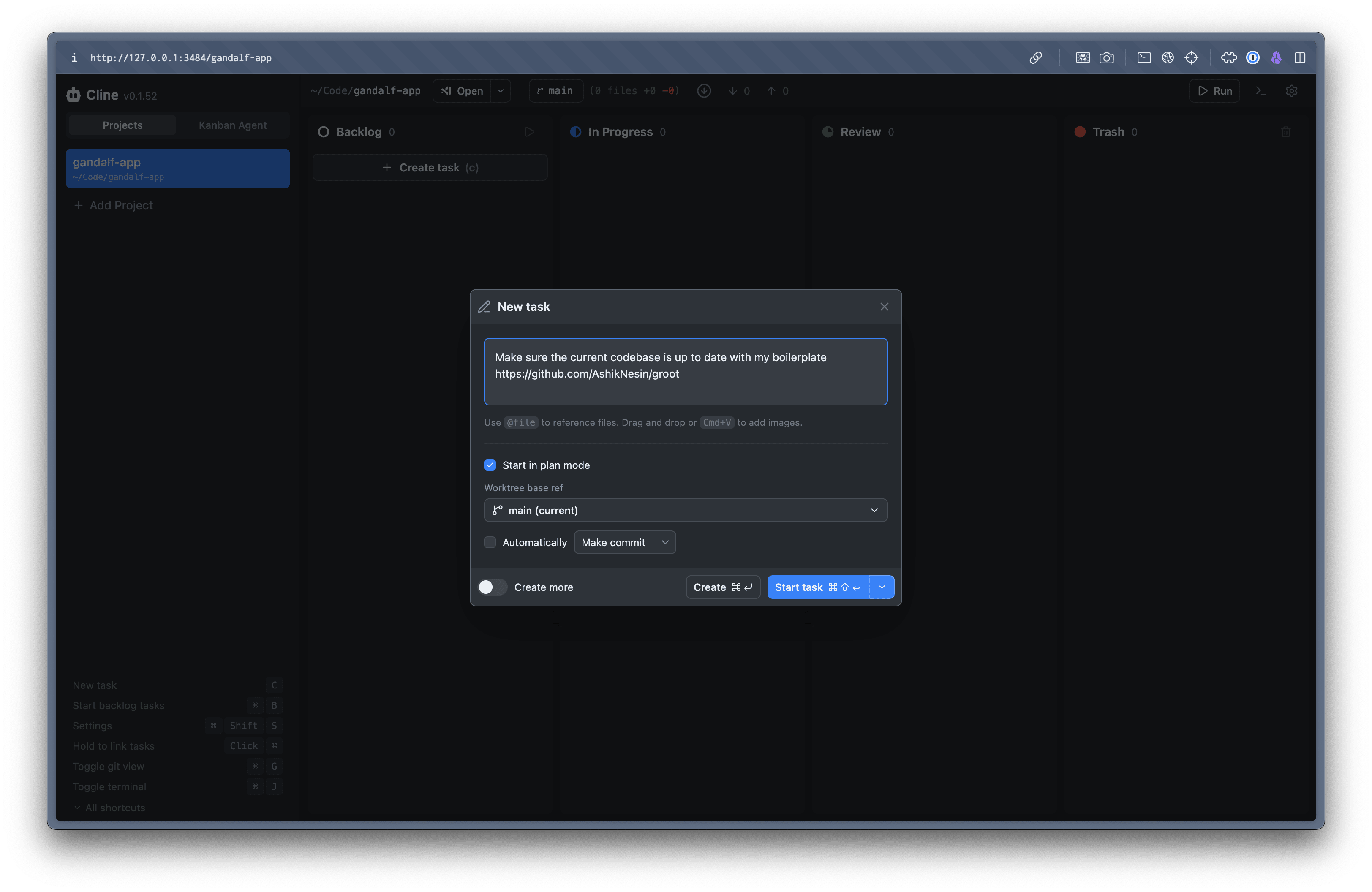Uncheck Start in plan mode checkbox
This screenshot has height=892, width=1372.
(x=490, y=465)
